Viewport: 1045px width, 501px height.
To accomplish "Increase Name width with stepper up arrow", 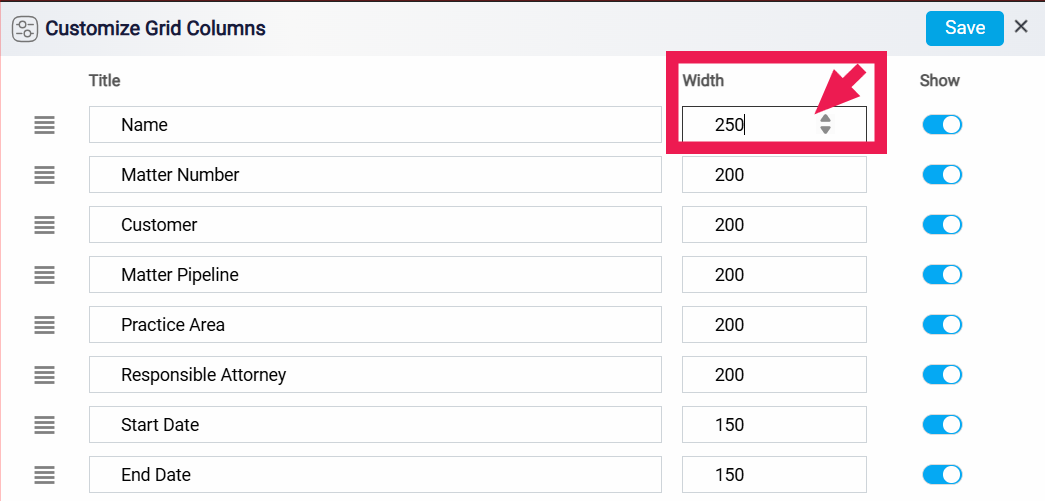I will 825,119.
